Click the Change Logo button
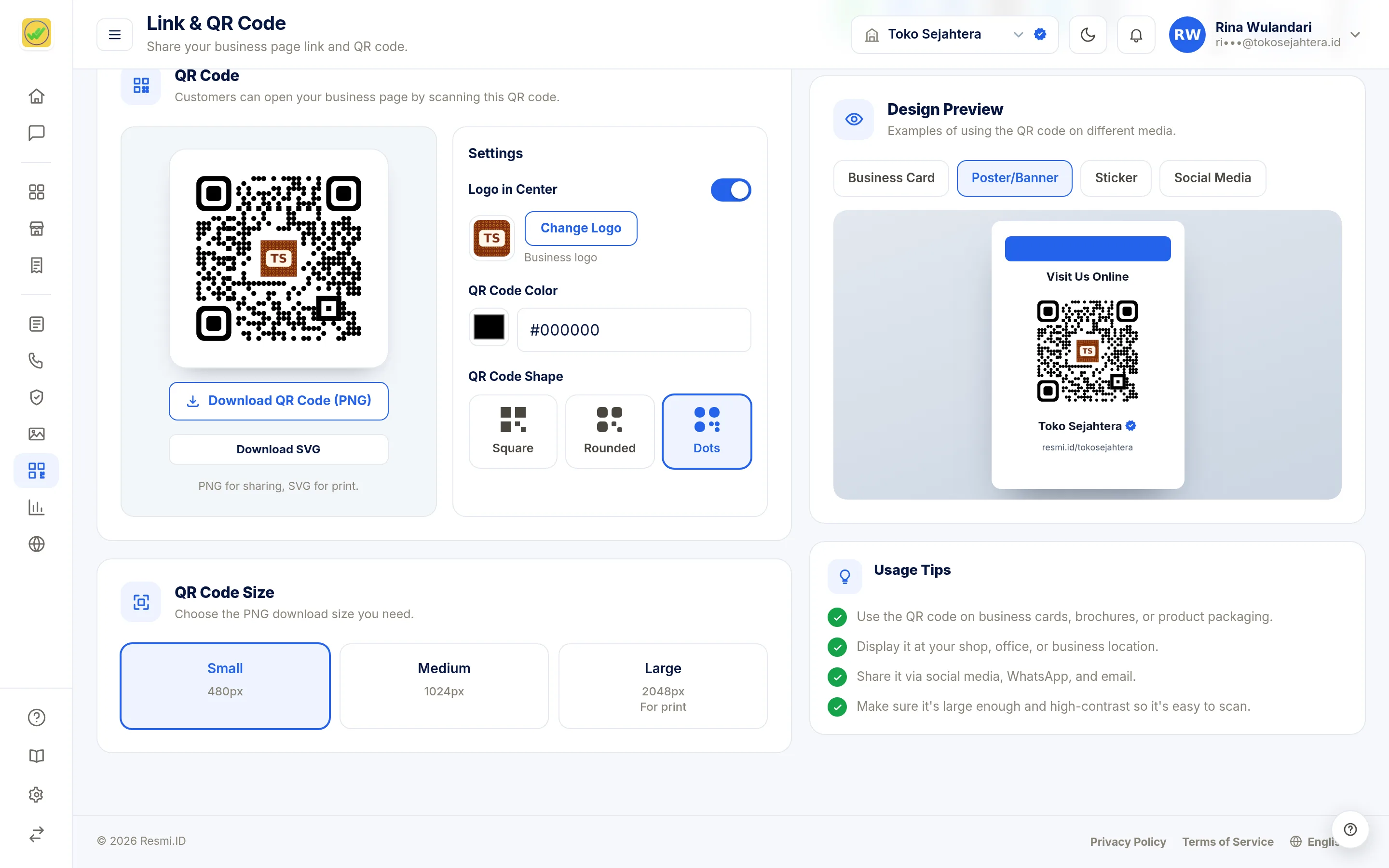1389x868 pixels. 580,228
